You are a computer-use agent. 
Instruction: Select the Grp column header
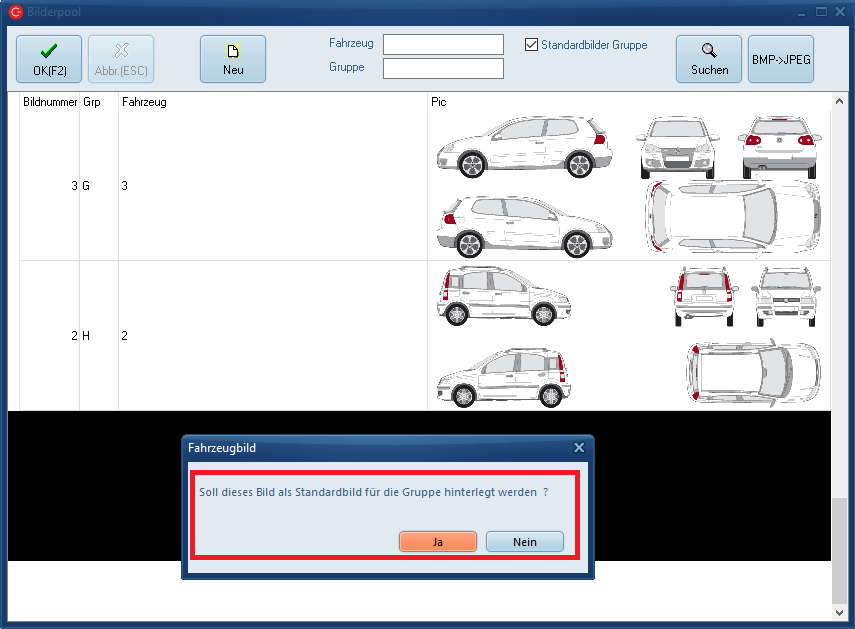[x=92, y=102]
